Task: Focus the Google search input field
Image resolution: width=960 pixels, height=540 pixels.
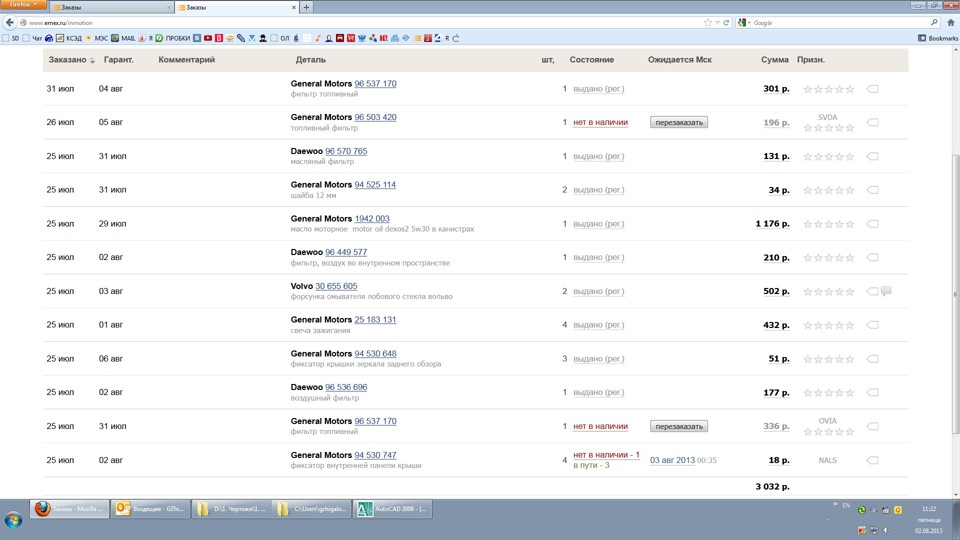Action: point(839,23)
